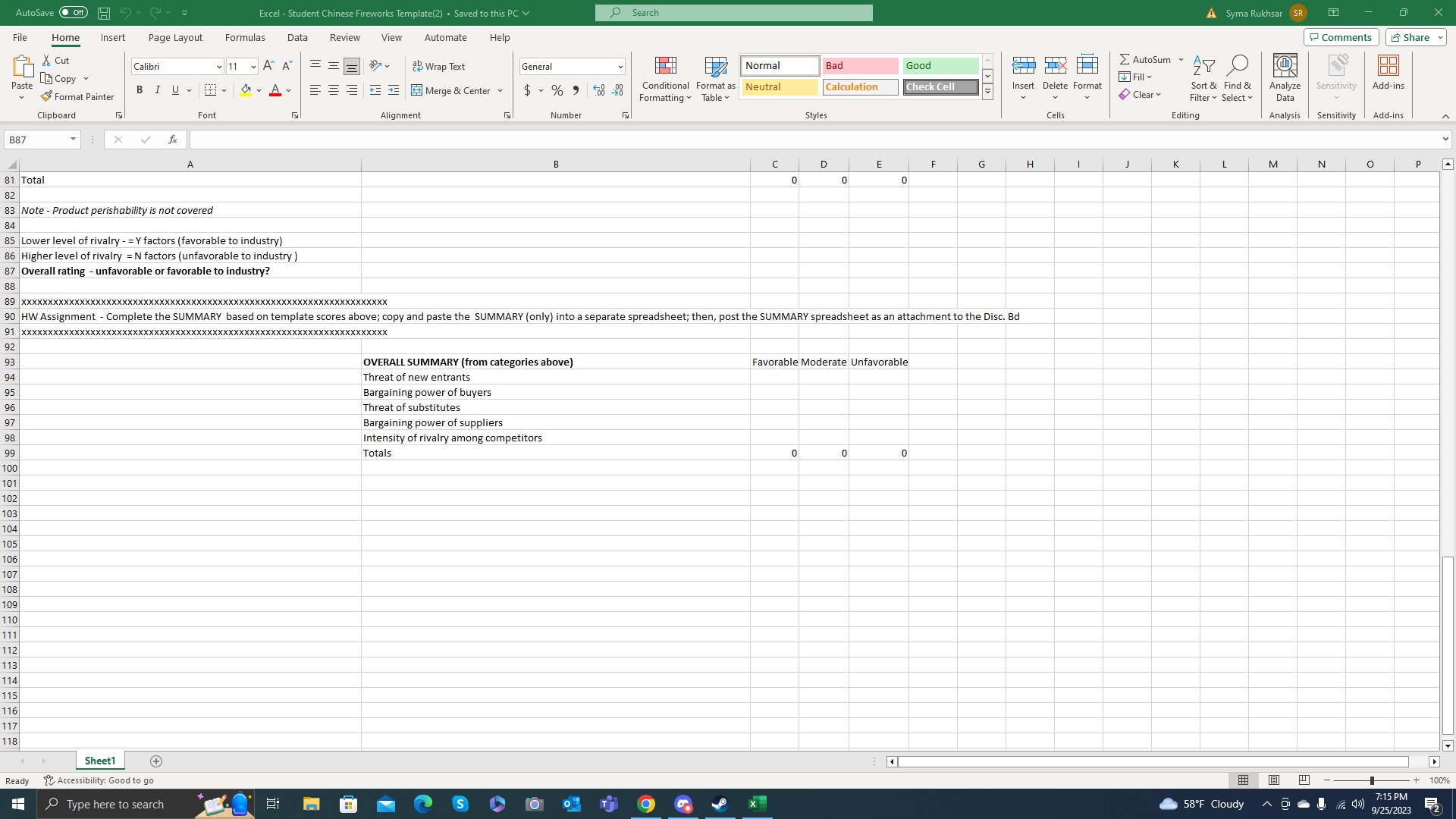
Task: Click the Increase Font Size icon
Action: click(268, 67)
